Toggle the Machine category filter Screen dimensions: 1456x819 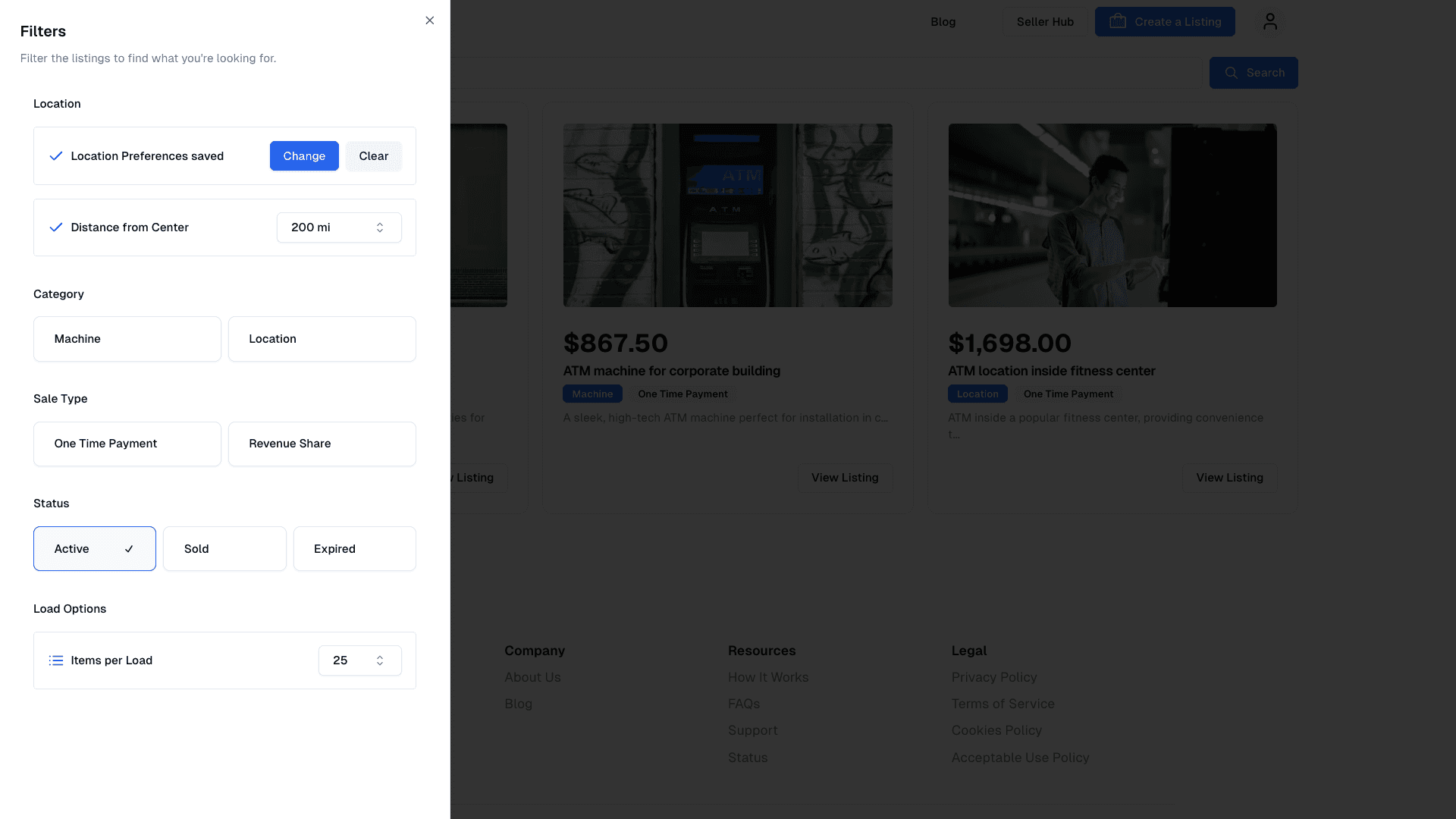click(x=127, y=339)
